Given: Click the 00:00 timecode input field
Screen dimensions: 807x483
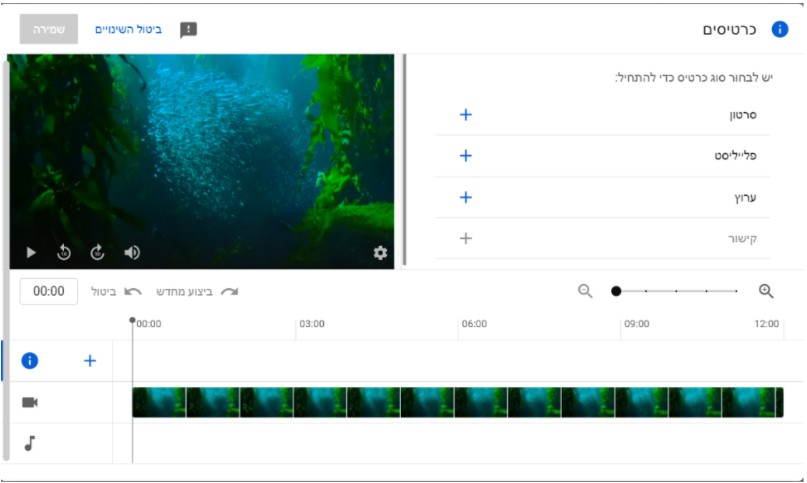Looking at the screenshot, I should point(49,291).
